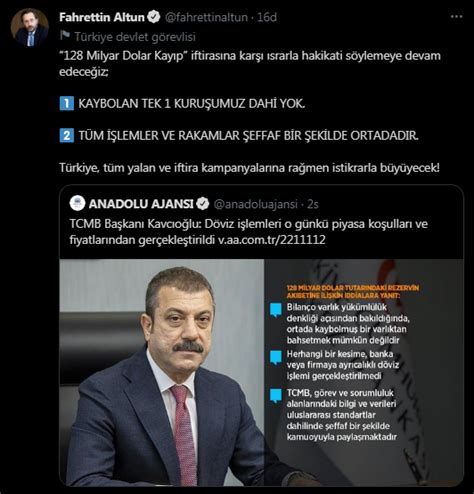Click the second blue speech bubble icon
This screenshot has height=494, width=474.
click(x=276, y=357)
